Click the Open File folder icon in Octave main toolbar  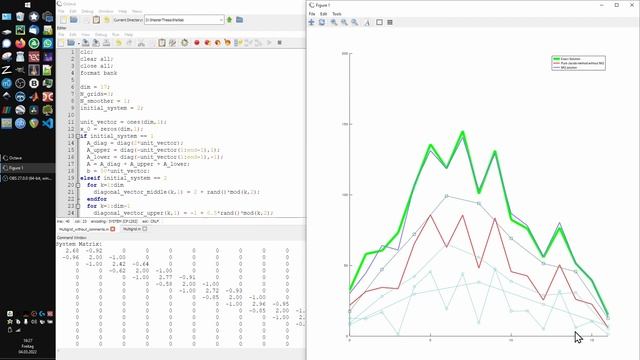point(74,20)
